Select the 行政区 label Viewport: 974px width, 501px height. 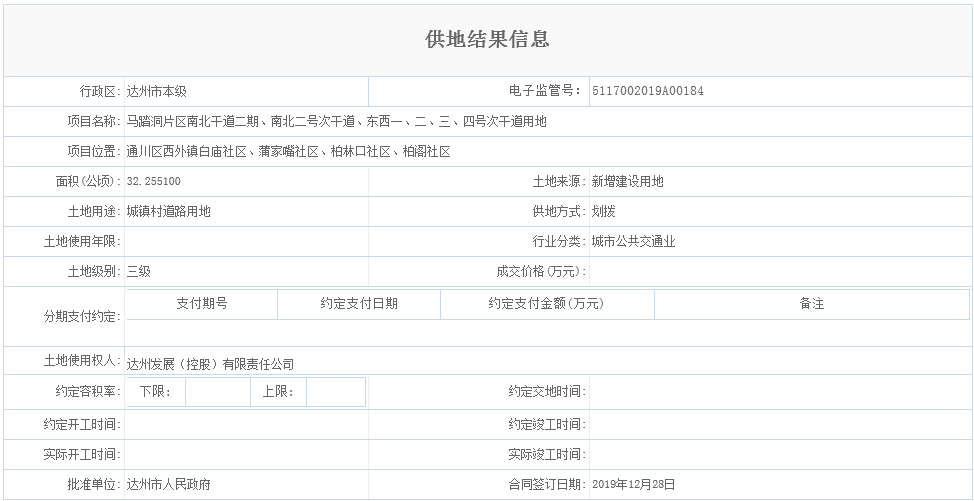[x=101, y=91]
